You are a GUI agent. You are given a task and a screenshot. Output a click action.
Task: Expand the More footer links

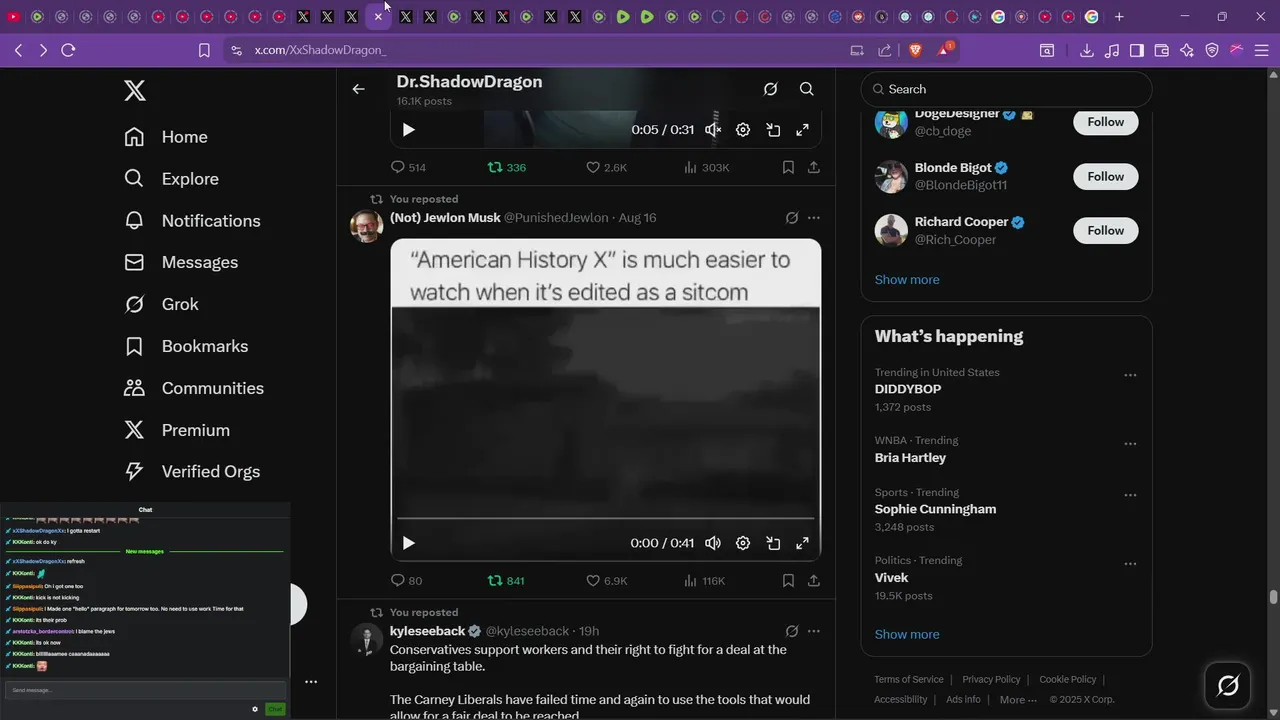[1018, 700]
